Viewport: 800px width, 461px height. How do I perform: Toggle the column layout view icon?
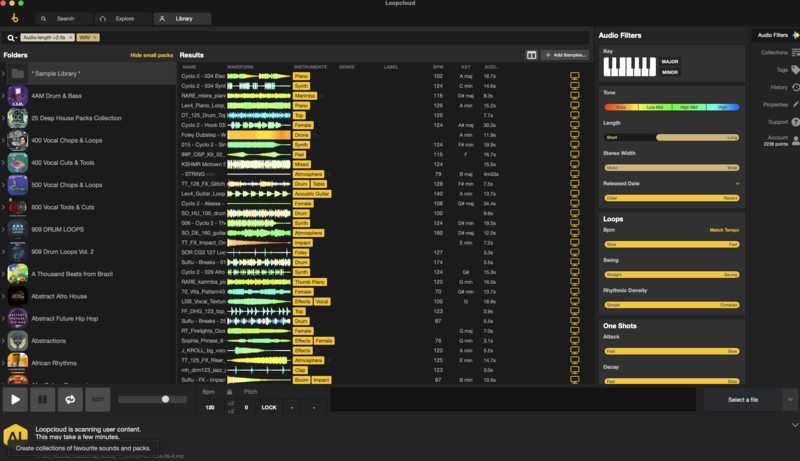[x=531, y=55]
